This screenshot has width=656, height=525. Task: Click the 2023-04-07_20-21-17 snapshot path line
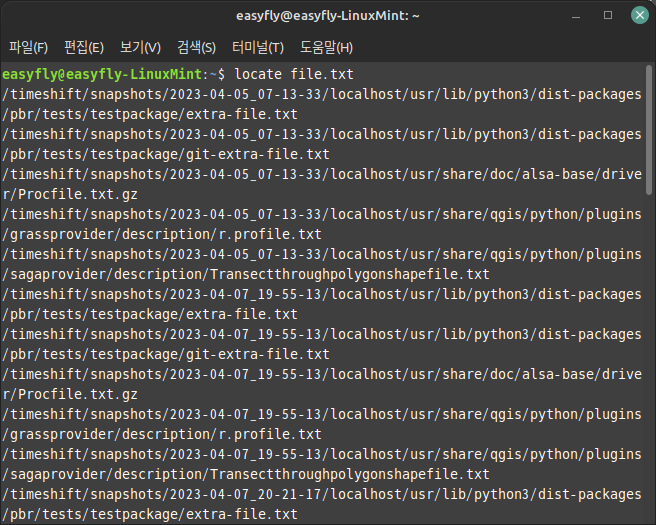point(322,494)
